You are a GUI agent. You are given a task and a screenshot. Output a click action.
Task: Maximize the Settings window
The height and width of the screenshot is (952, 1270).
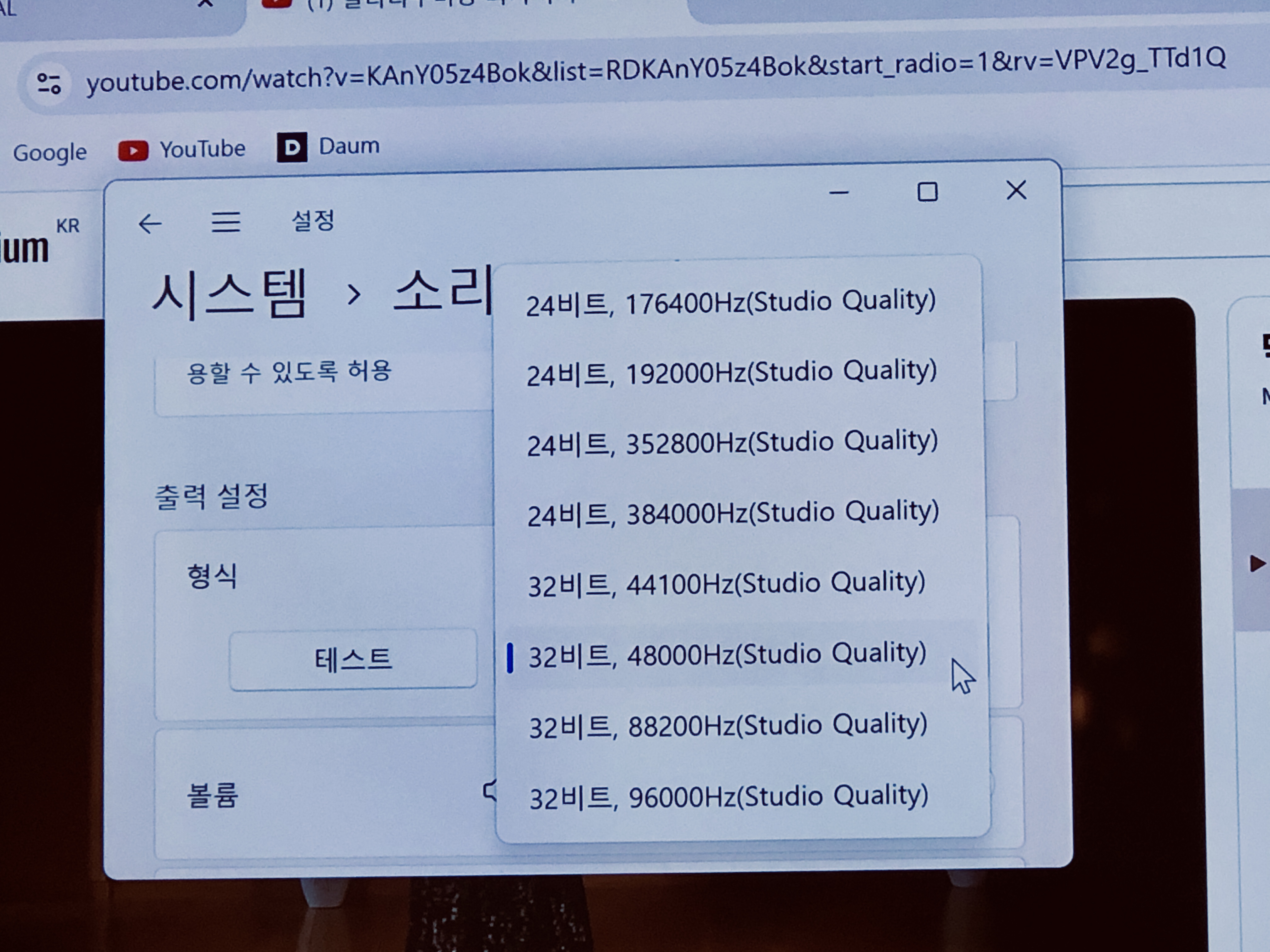tap(927, 192)
